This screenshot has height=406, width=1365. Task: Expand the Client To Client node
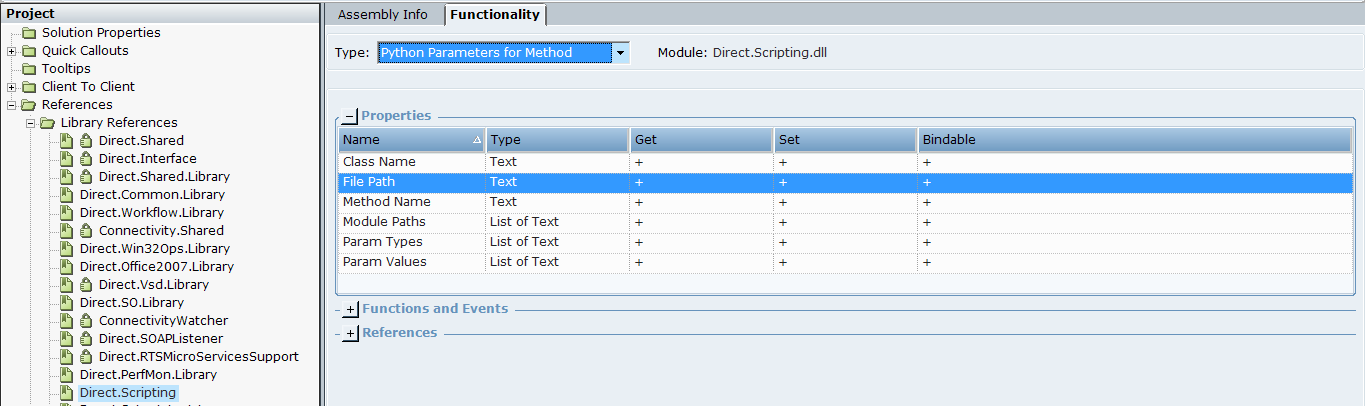tap(11, 87)
